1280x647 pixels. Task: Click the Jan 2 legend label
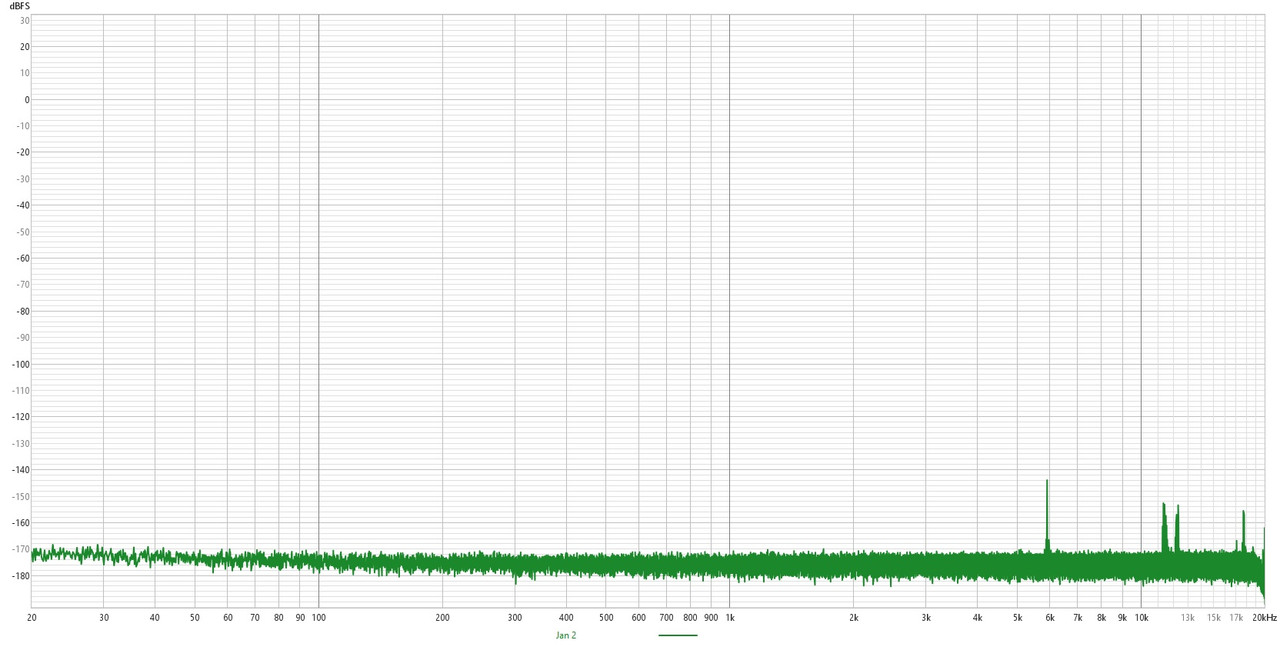(x=566, y=635)
